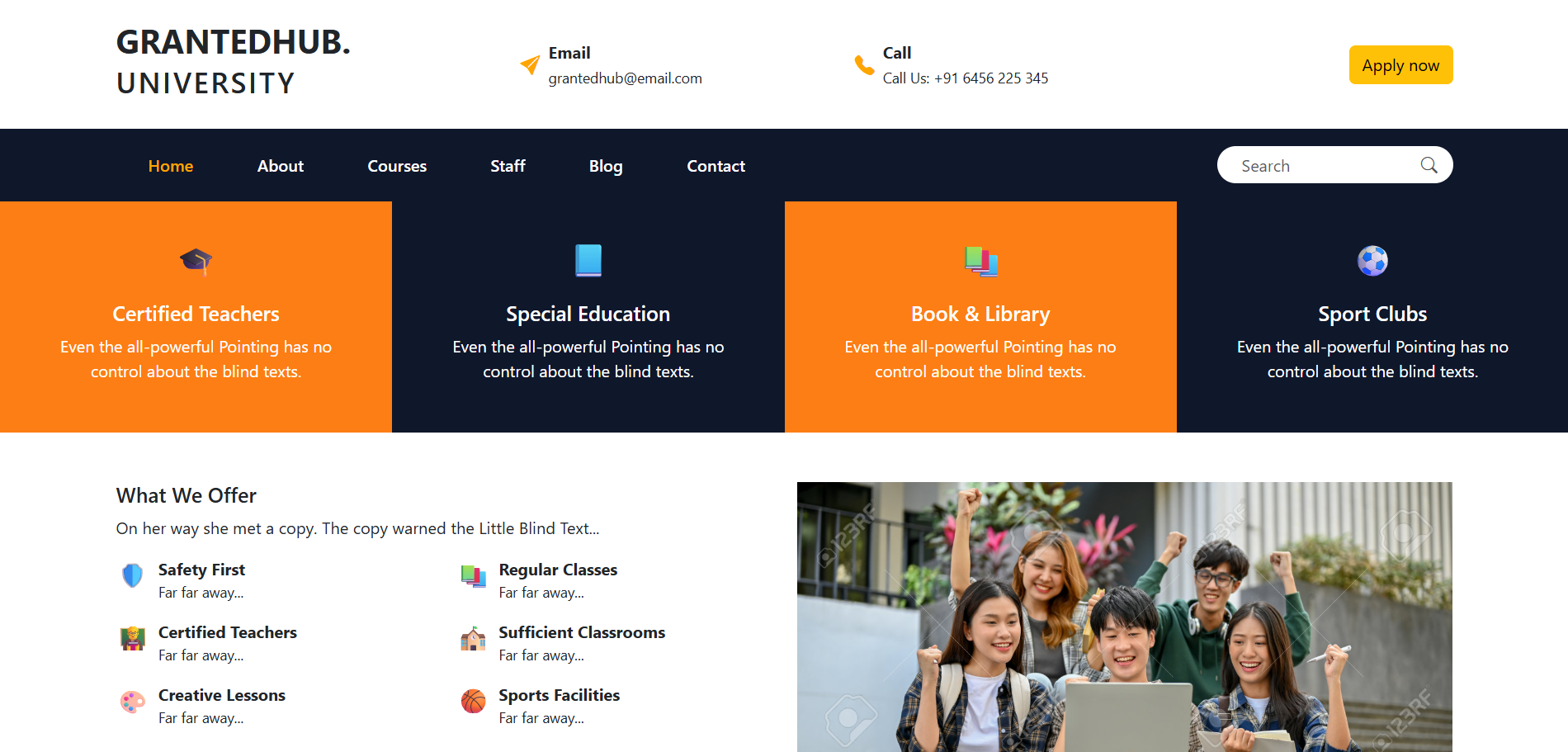Click the school building Sufficient Classrooms icon
Screen dimensions: 1568x752
[x=473, y=638]
